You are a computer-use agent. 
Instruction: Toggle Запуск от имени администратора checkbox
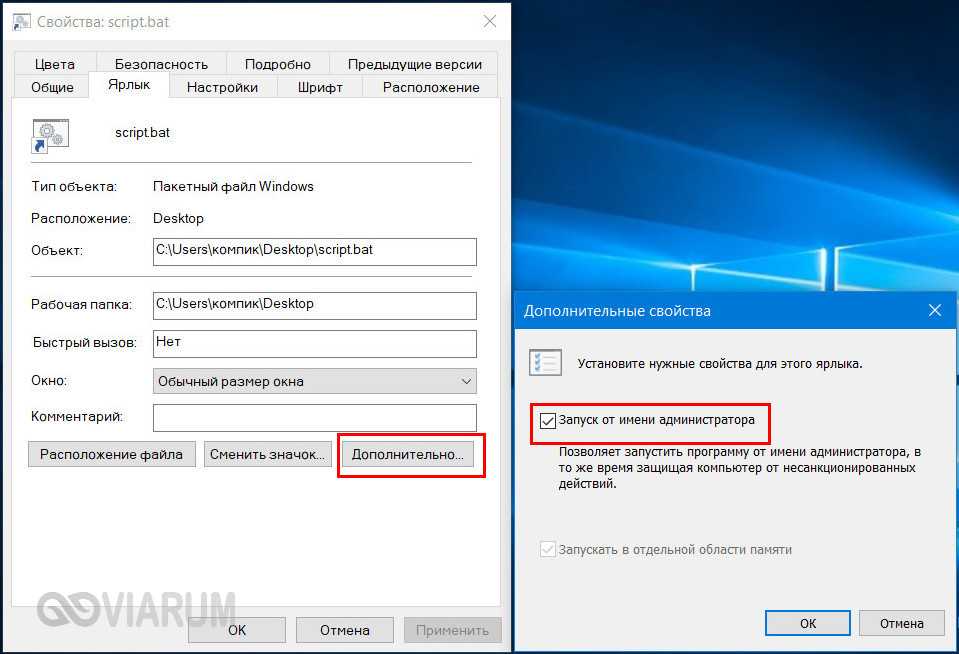547,420
